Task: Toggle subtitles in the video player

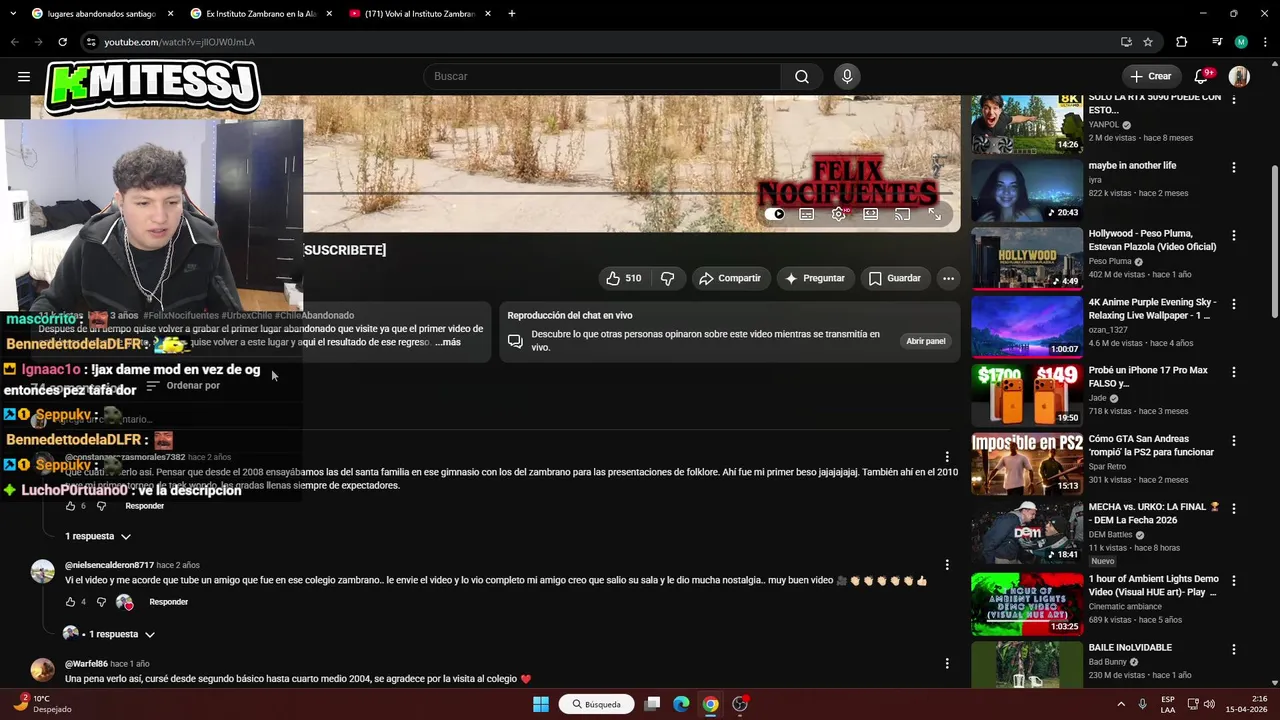Action: point(807,214)
